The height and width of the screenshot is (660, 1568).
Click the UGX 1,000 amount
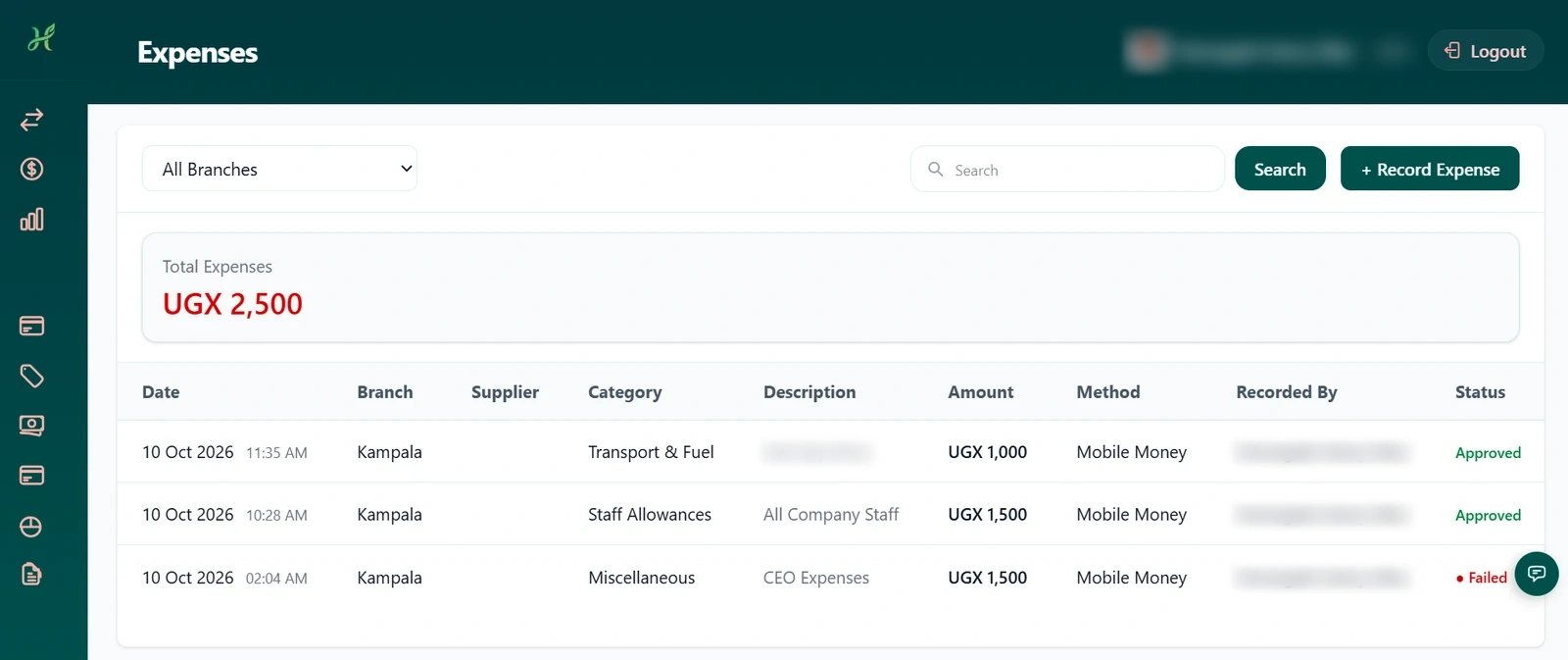coord(988,452)
